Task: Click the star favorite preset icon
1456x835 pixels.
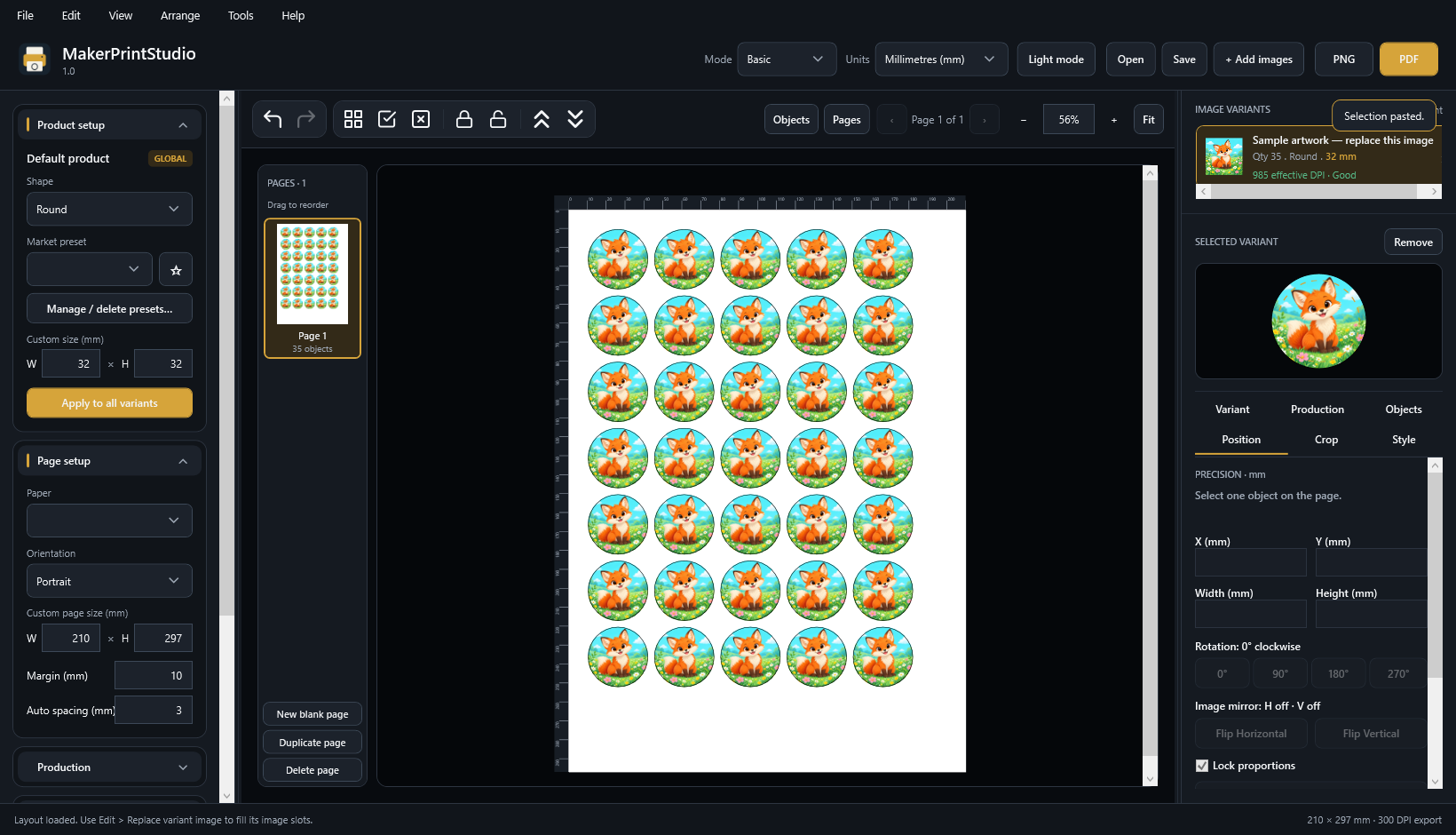Action: [x=176, y=270]
